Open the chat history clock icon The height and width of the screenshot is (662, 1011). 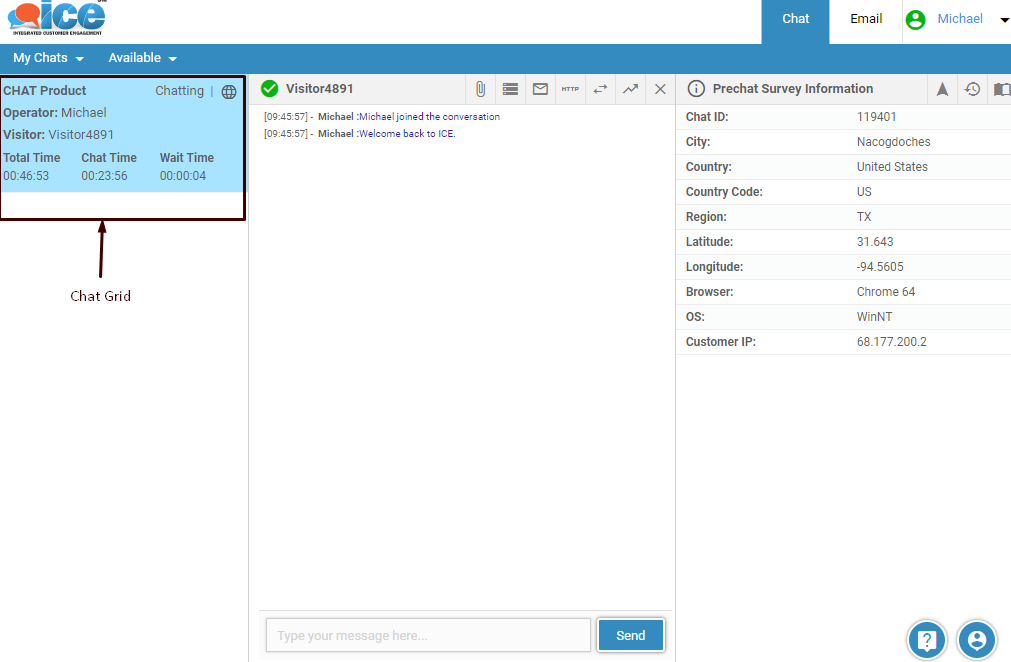(x=972, y=89)
